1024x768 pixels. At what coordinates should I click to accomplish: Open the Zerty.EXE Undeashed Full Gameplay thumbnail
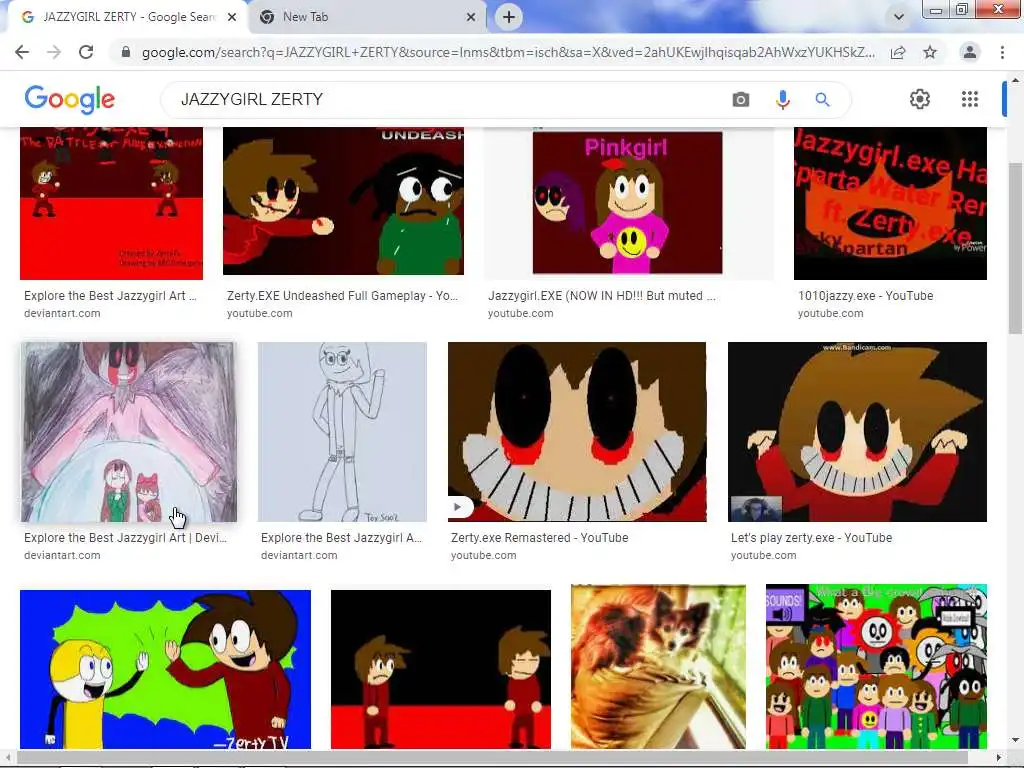[344, 201]
